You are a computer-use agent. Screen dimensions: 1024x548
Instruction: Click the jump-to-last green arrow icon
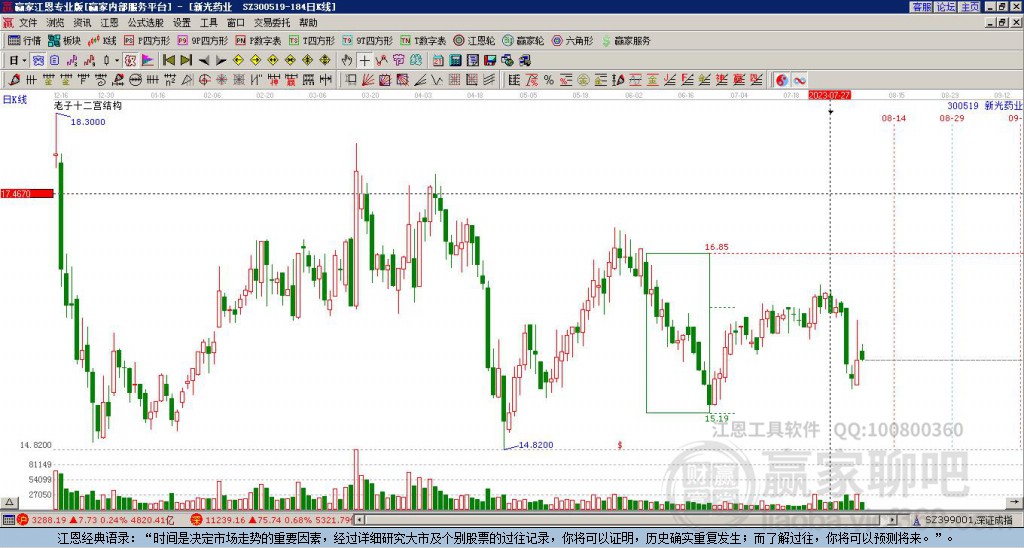pos(186,61)
